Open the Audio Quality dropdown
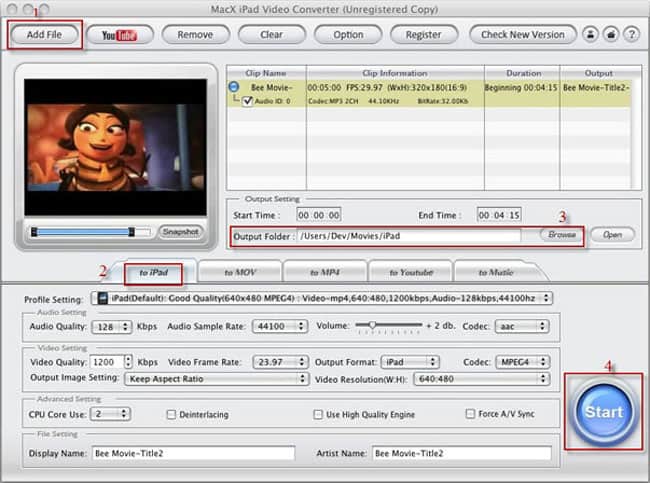This screenshot has height=483, width=650. 112,327
